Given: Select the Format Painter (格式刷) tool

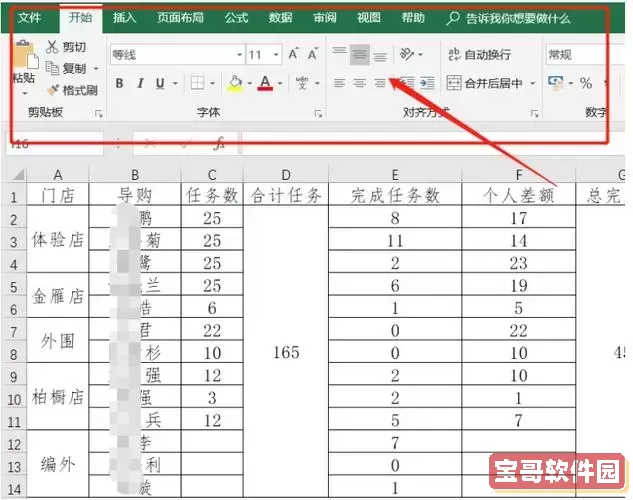Looking at the screenshot, I should click(72, 90).
